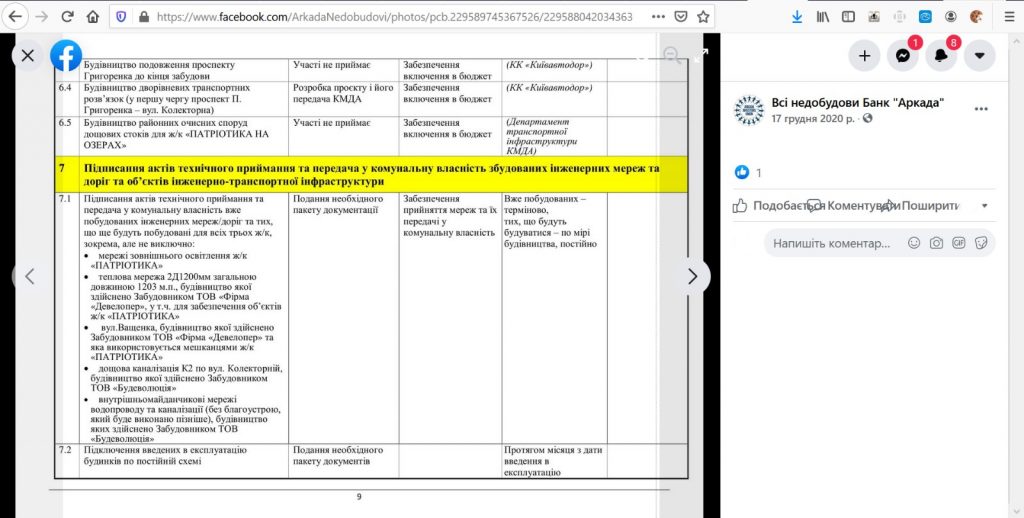Reload the current page
1024x518 pixels.
(x=67, y=16)
